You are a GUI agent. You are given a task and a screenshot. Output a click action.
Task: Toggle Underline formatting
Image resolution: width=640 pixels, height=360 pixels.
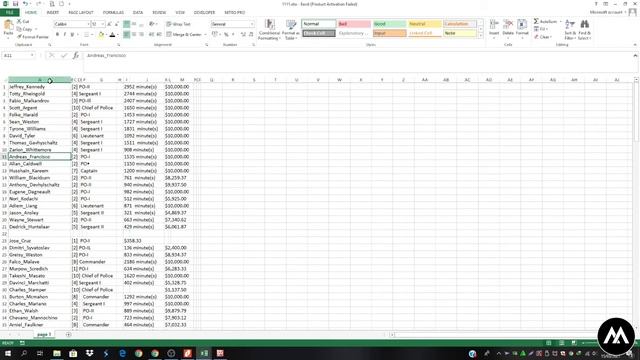pos(72,35)
